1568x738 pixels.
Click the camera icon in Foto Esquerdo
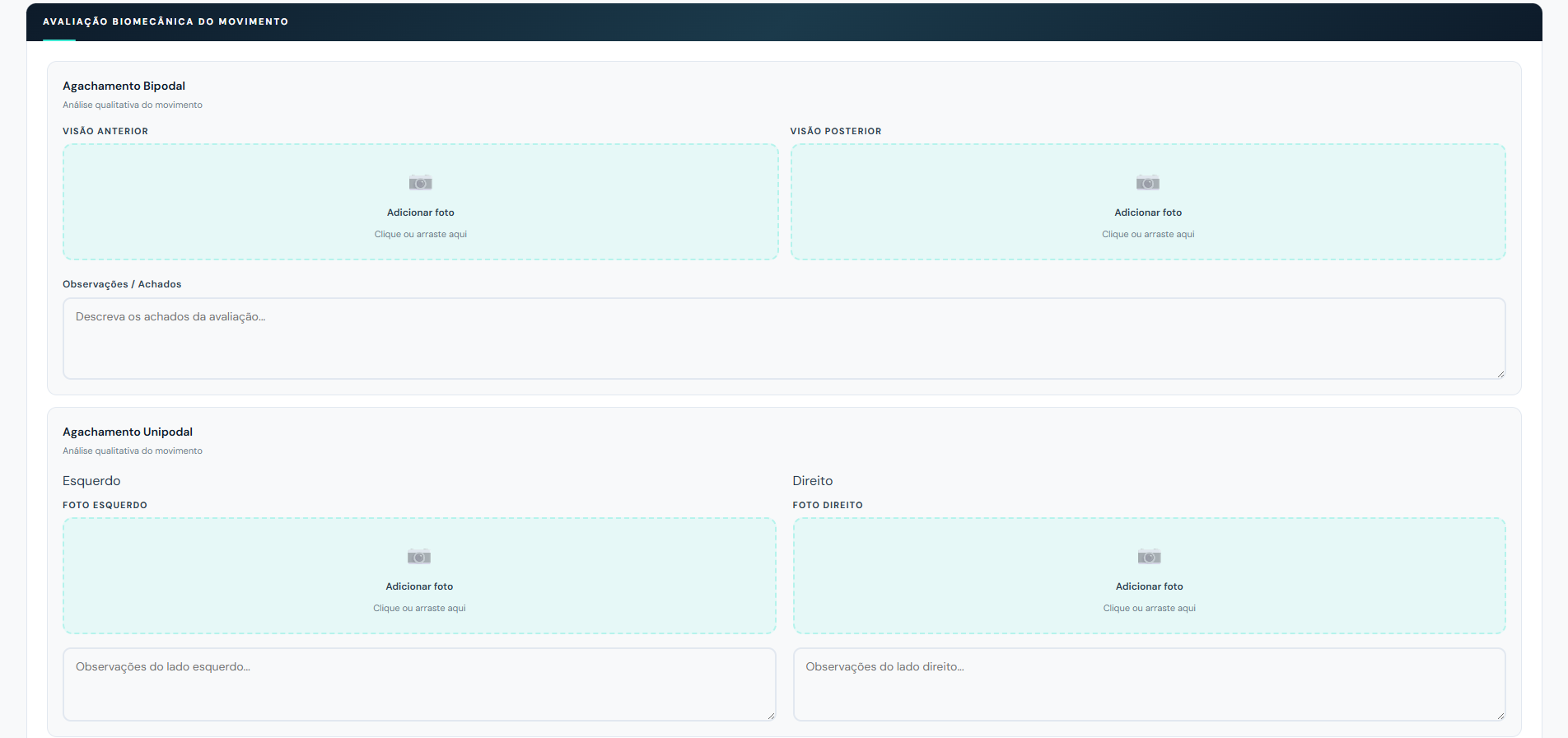[418, 557]
